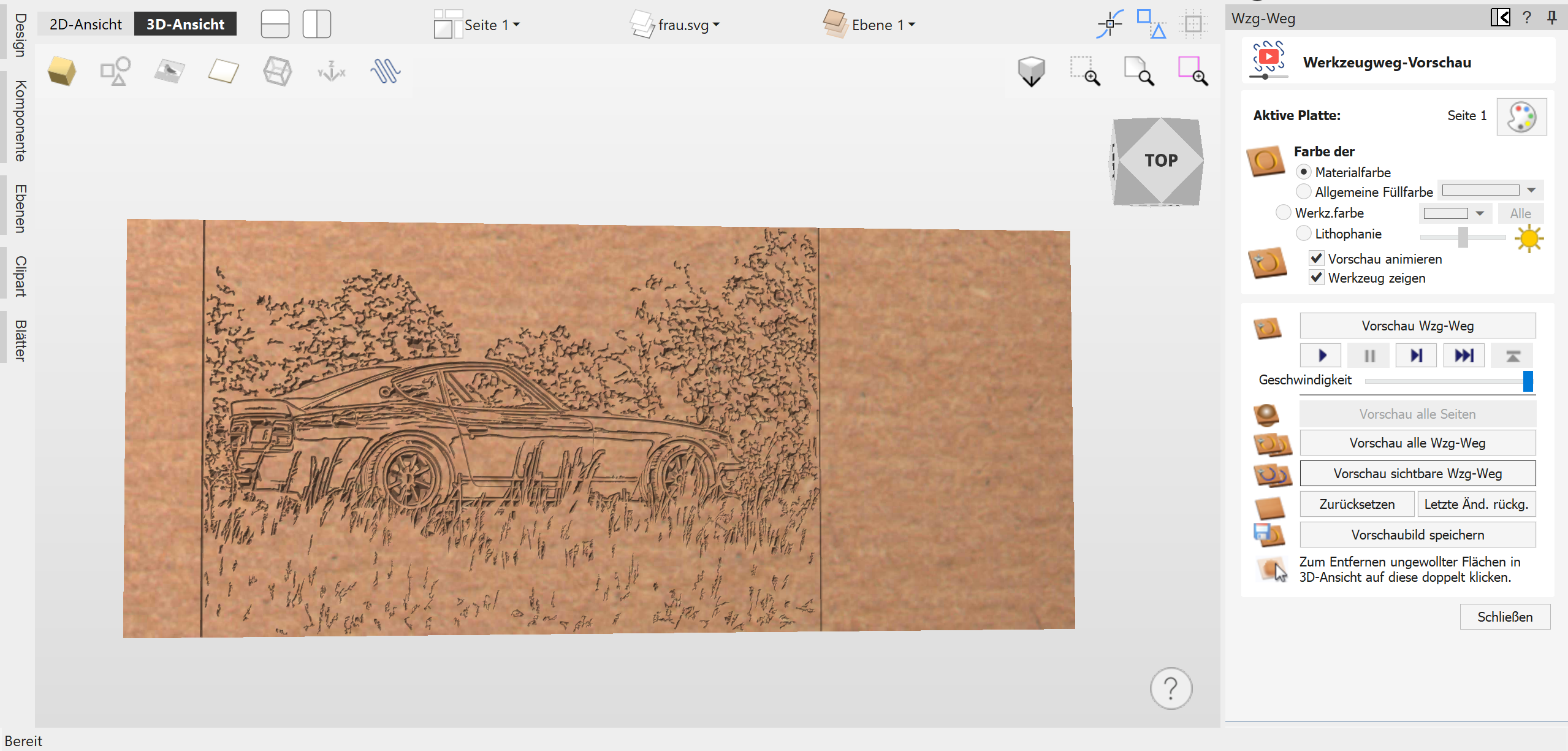Click Vorschau alle Wzg-Weg button
Image resolution: width=1568 pixels, height=751 pixels.
(1417, 443)
